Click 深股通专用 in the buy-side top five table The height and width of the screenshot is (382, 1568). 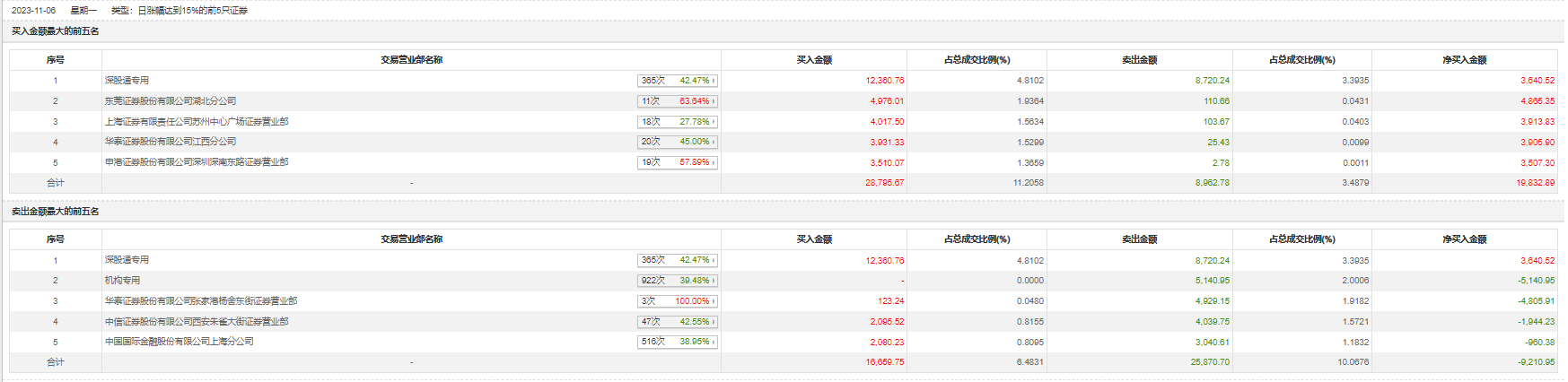tap(127, 81)
